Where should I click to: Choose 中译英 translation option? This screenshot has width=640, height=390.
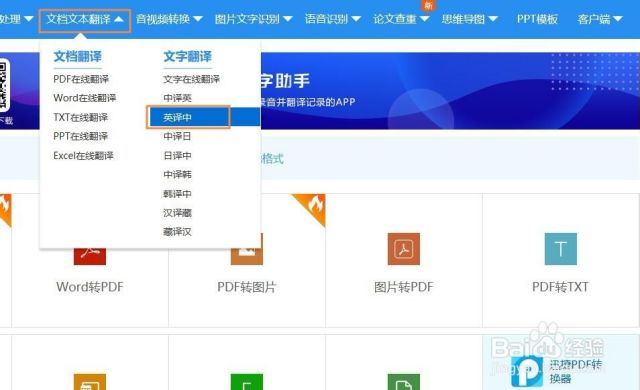(177, 98)
